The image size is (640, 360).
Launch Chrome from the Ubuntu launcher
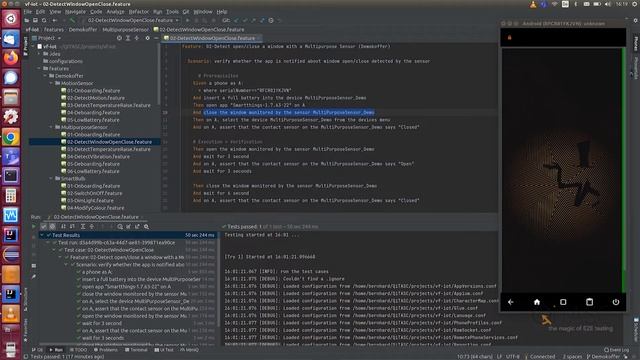[x=11, y=137]
